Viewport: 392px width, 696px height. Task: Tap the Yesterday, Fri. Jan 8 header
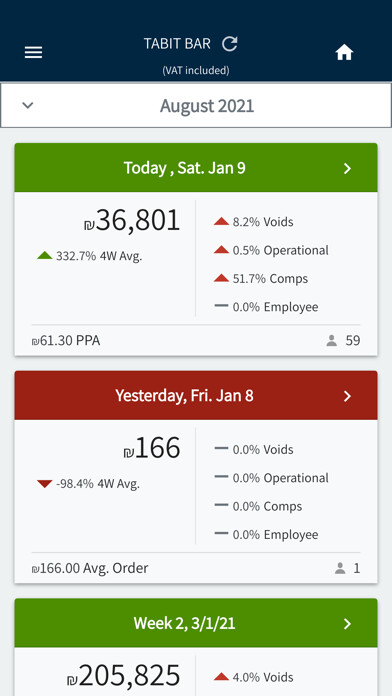(196, 395)
